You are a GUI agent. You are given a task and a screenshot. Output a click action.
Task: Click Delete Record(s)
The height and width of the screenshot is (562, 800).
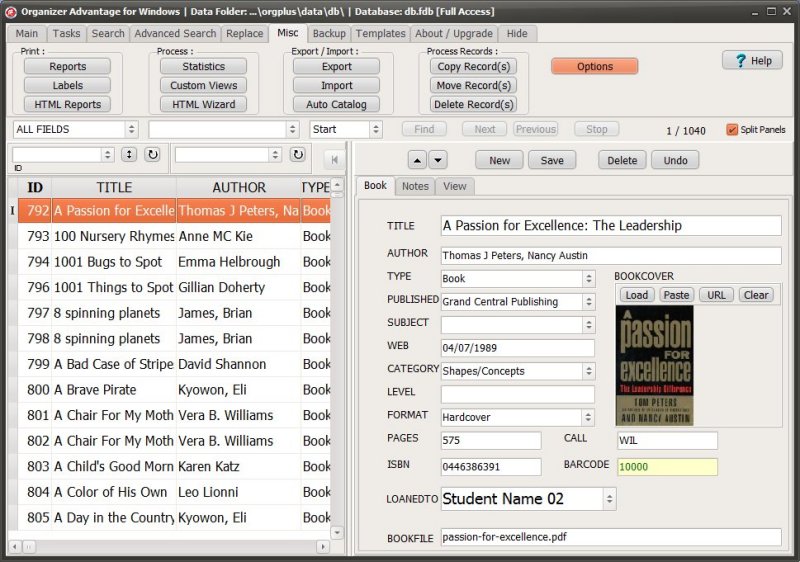pos(473,105)
